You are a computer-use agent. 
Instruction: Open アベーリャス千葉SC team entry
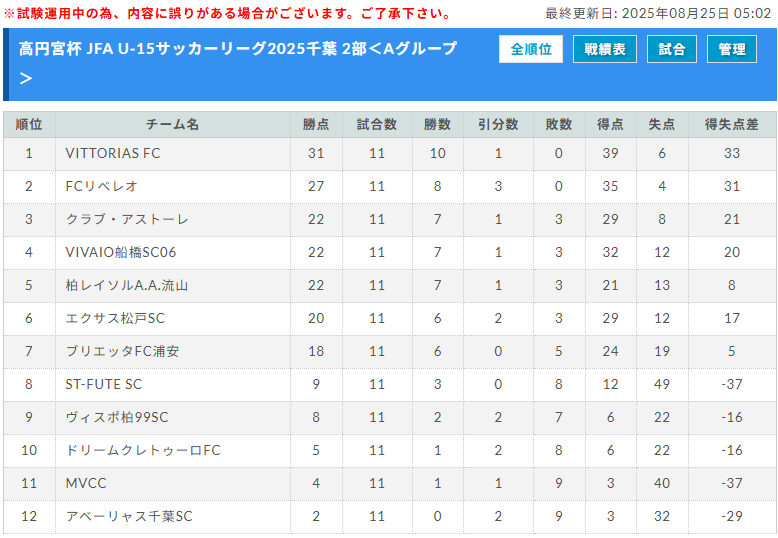click(128, 516)
